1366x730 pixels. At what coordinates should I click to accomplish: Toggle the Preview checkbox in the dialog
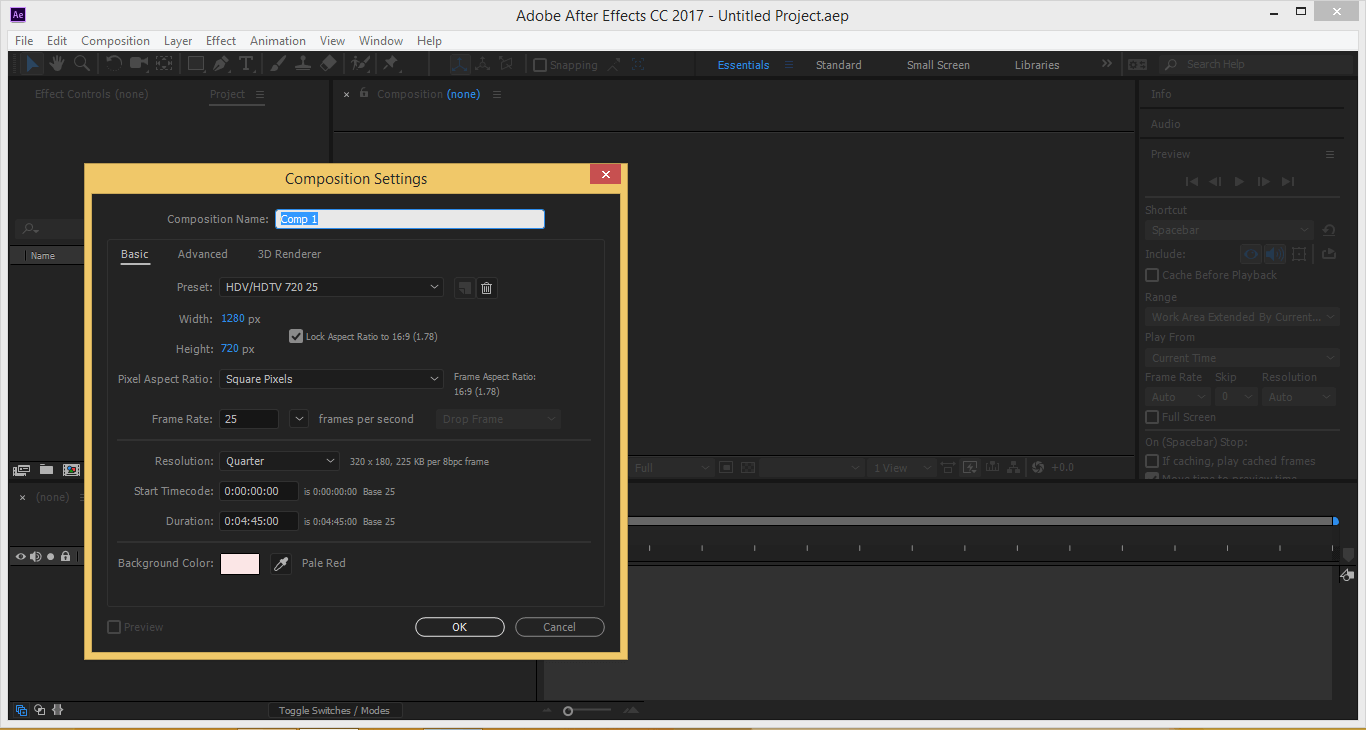pos(114,627)
